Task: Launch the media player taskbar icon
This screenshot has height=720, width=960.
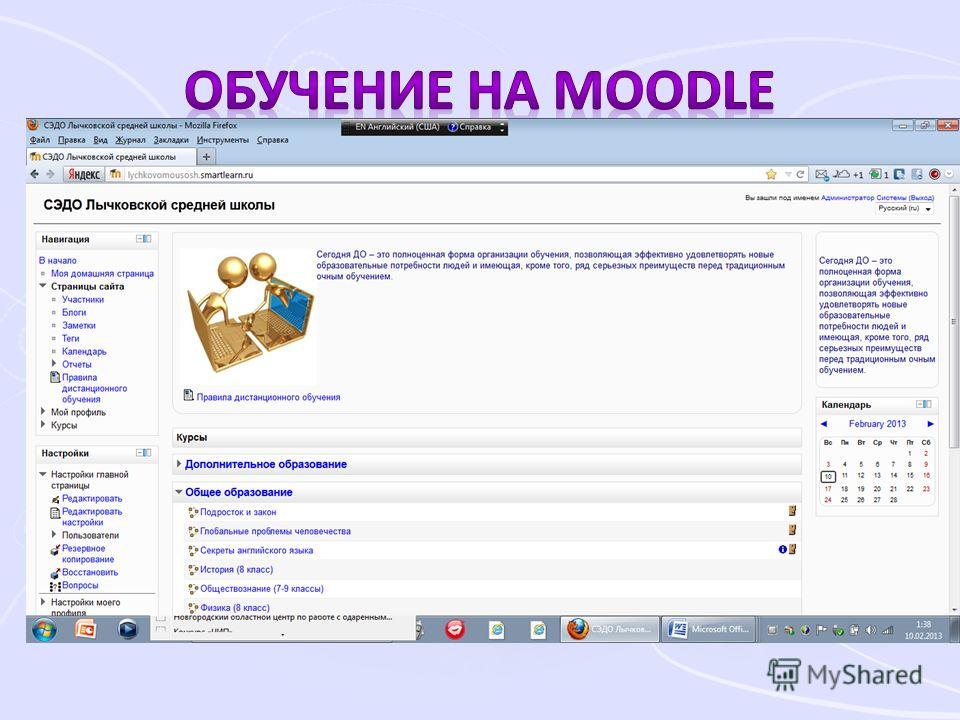Action: [x=127, y=629]
